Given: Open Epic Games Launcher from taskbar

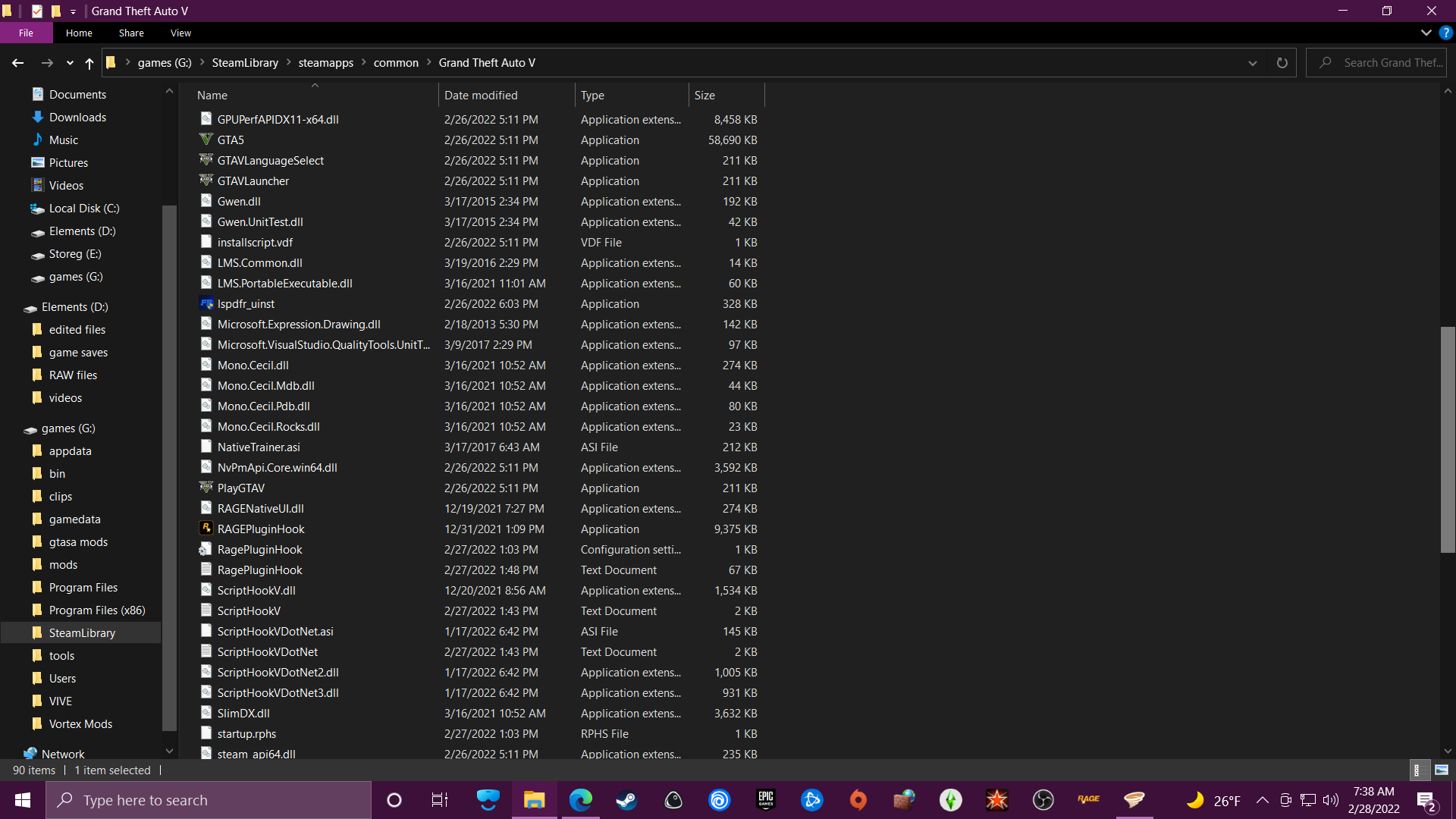Looking at the screenshot, I should (766, 800).
